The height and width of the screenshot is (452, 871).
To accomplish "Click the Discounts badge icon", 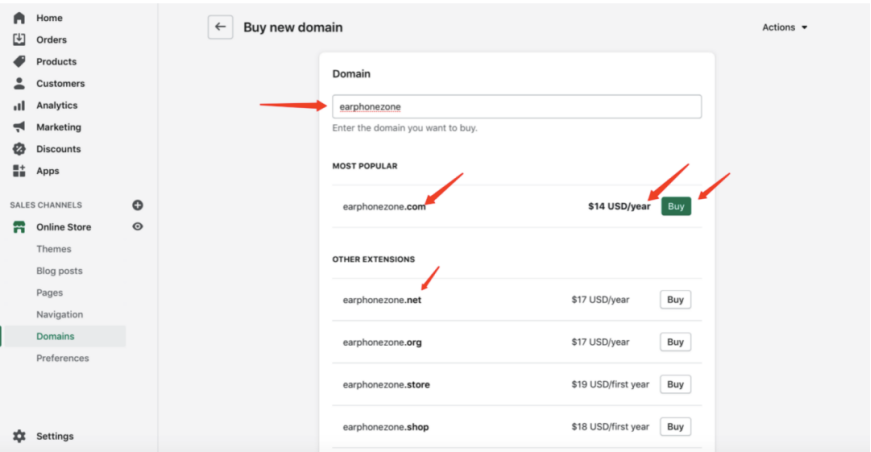I will pyautogui.click(x=19, y=149).
